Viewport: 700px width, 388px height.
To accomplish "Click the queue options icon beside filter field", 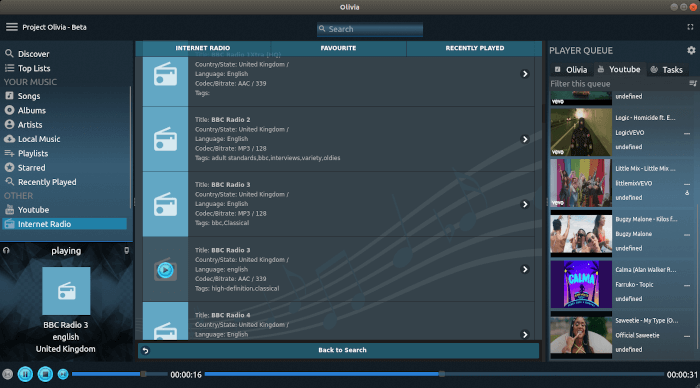I will click(x=692, y=83).
